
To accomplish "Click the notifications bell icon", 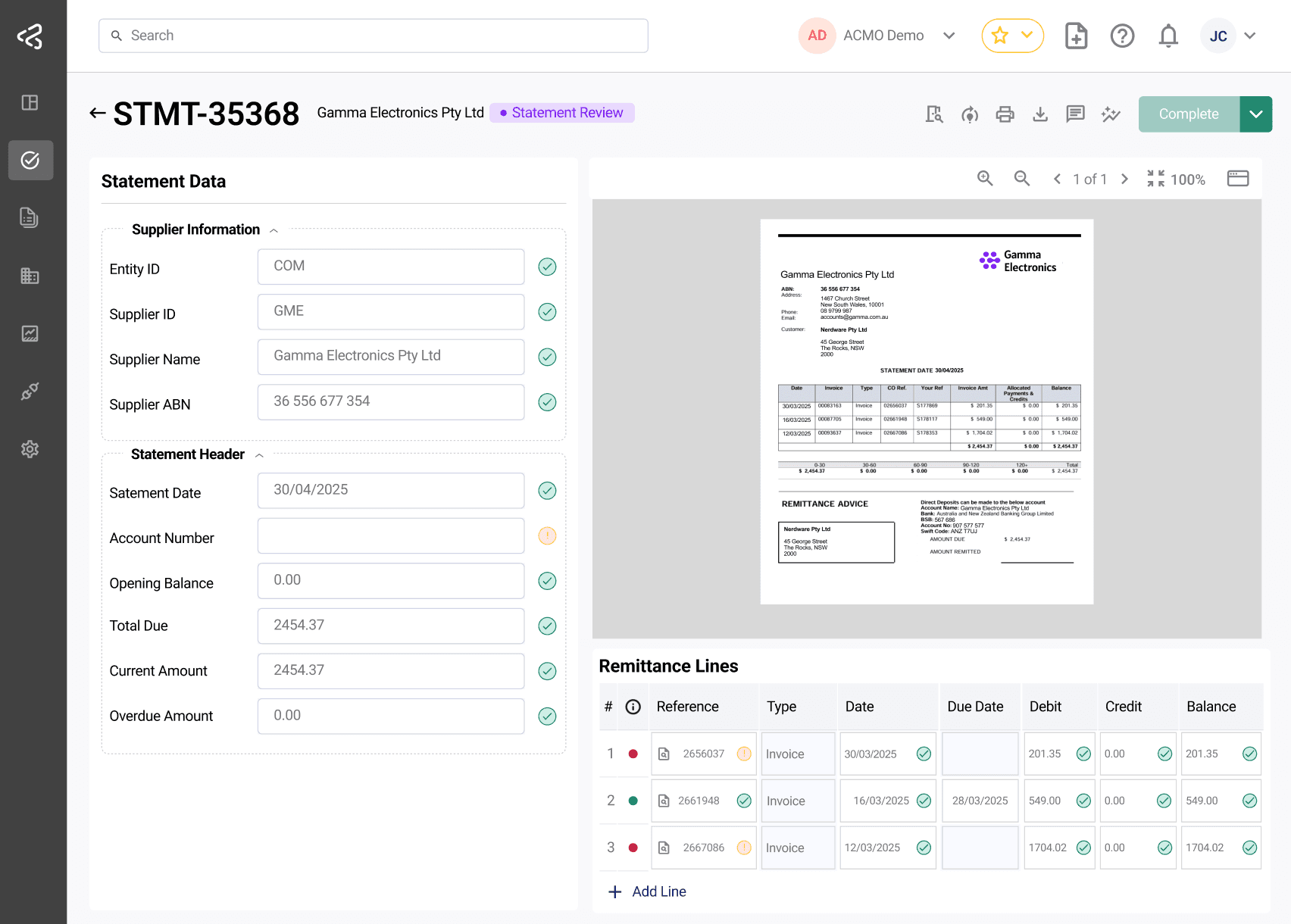I will pos(1168,36).
